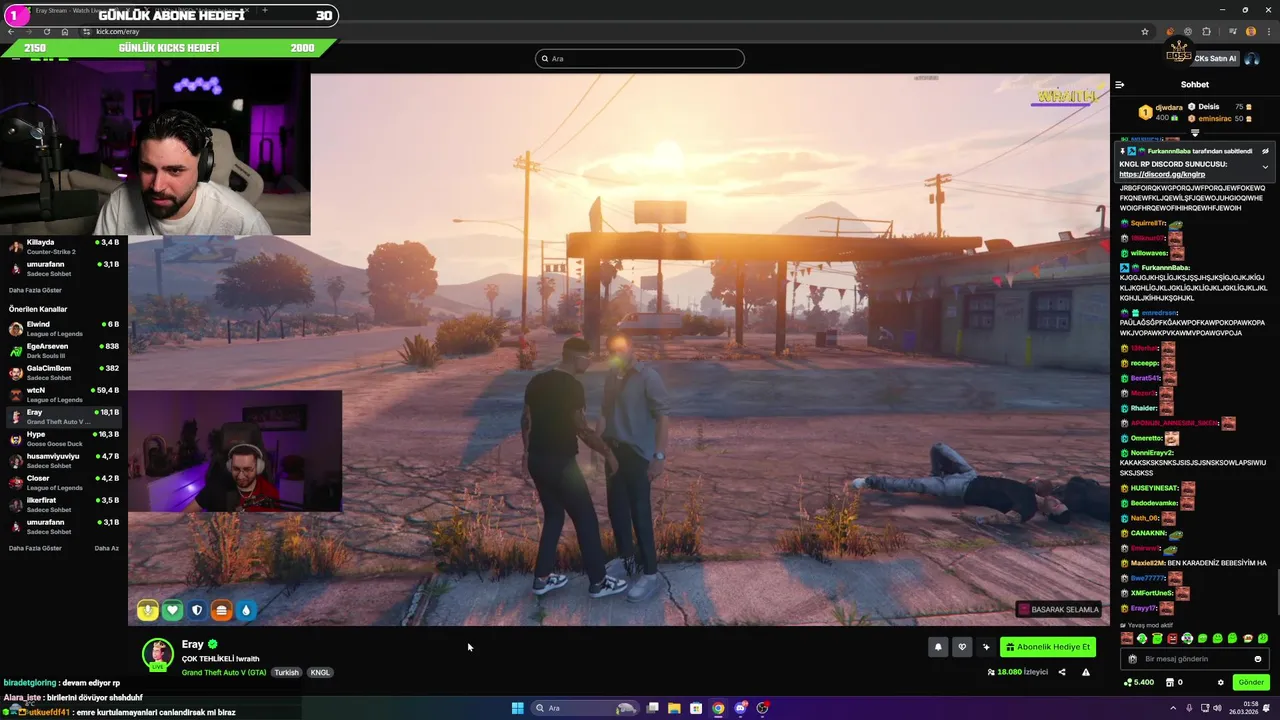Open ilkerfirat channel in sidebar
This screenshot has width=1280, height=720.
(x=64, y=504)
